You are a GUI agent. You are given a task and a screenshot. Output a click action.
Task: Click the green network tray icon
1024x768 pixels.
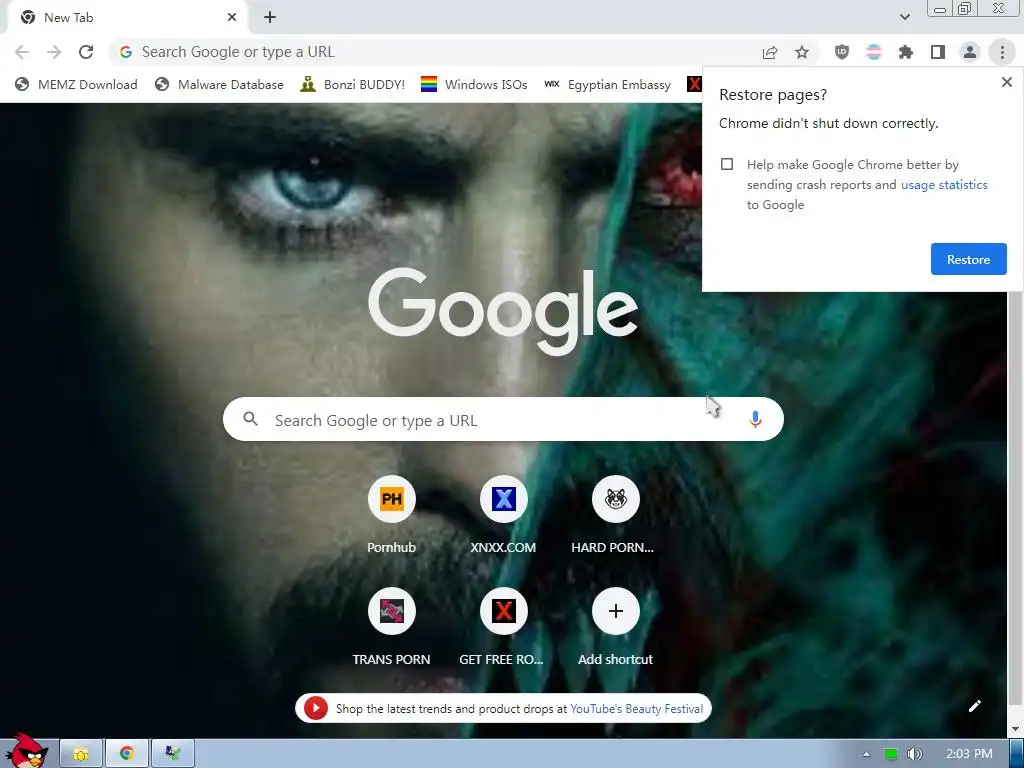click(891, 754)
